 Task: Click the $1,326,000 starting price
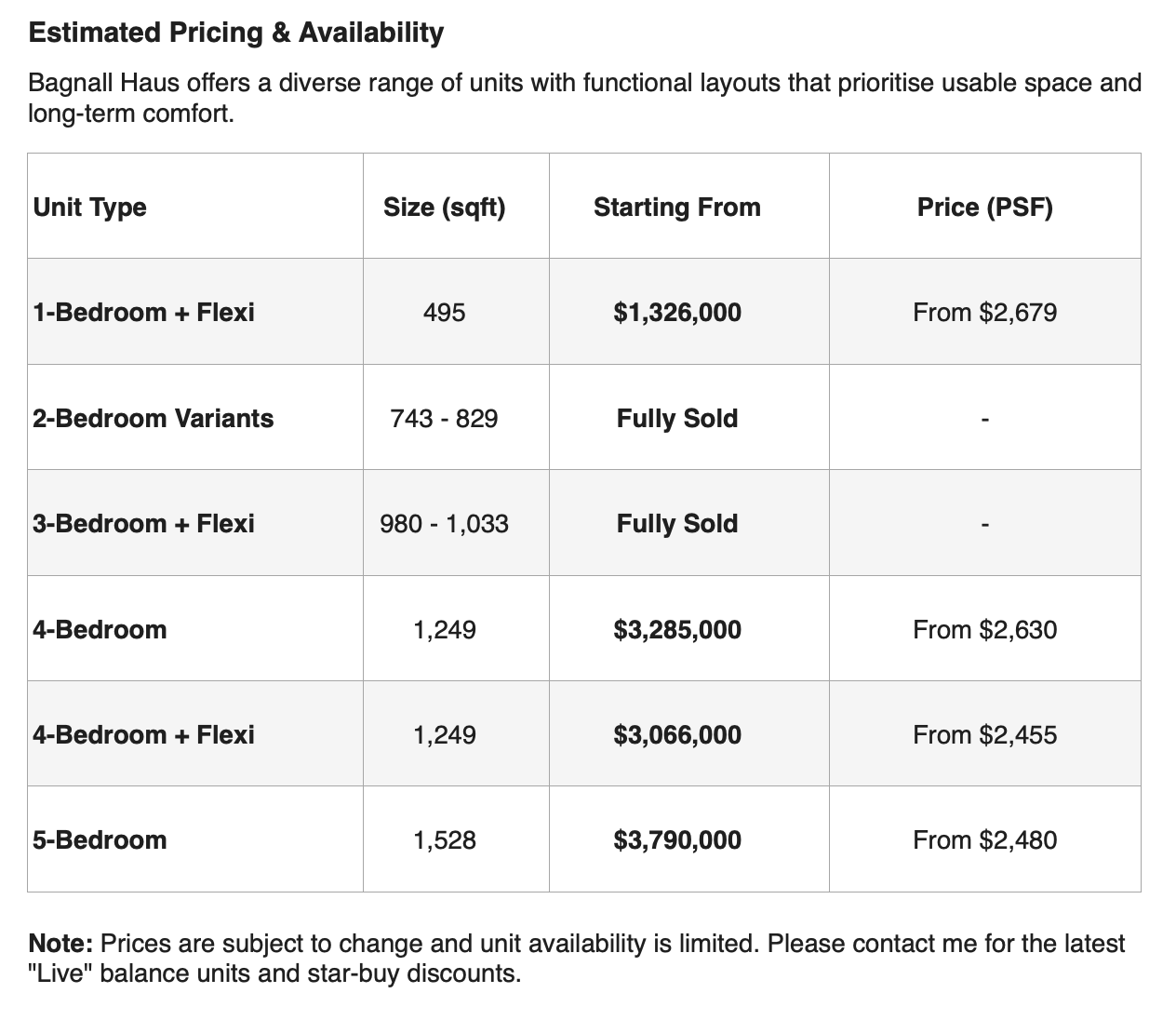(x=677, y=312)
